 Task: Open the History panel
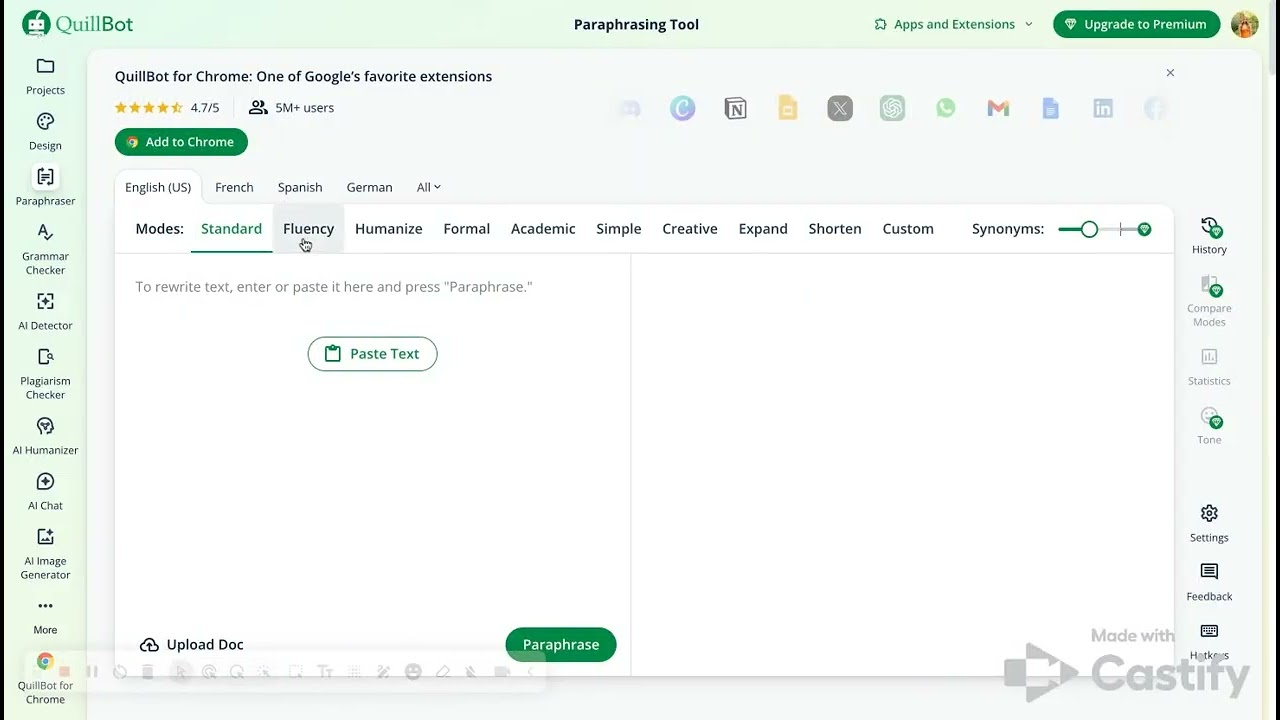pos(1209,236)
